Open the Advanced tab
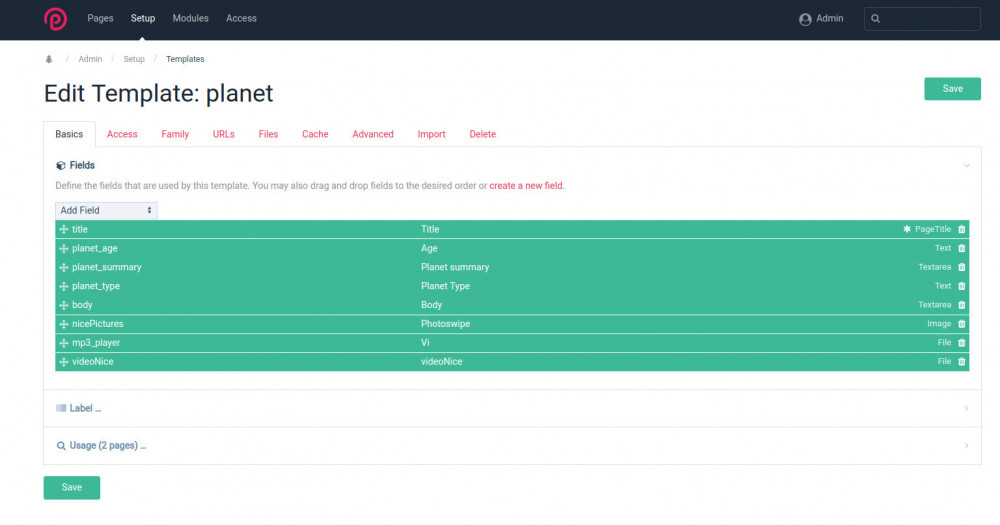Image resolution: width=1000 pixels, height=525 pixels. tap(373, 134)
